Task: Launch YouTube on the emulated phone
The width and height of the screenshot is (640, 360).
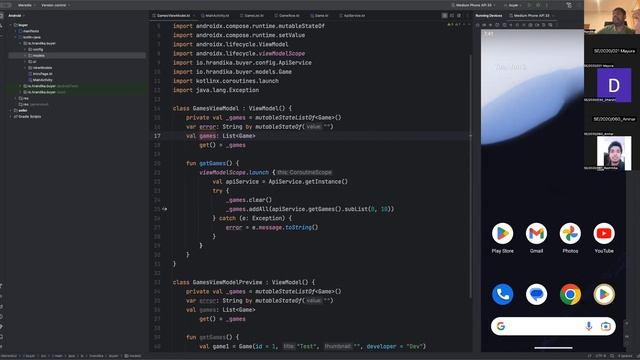Action: tap(604, 233)
